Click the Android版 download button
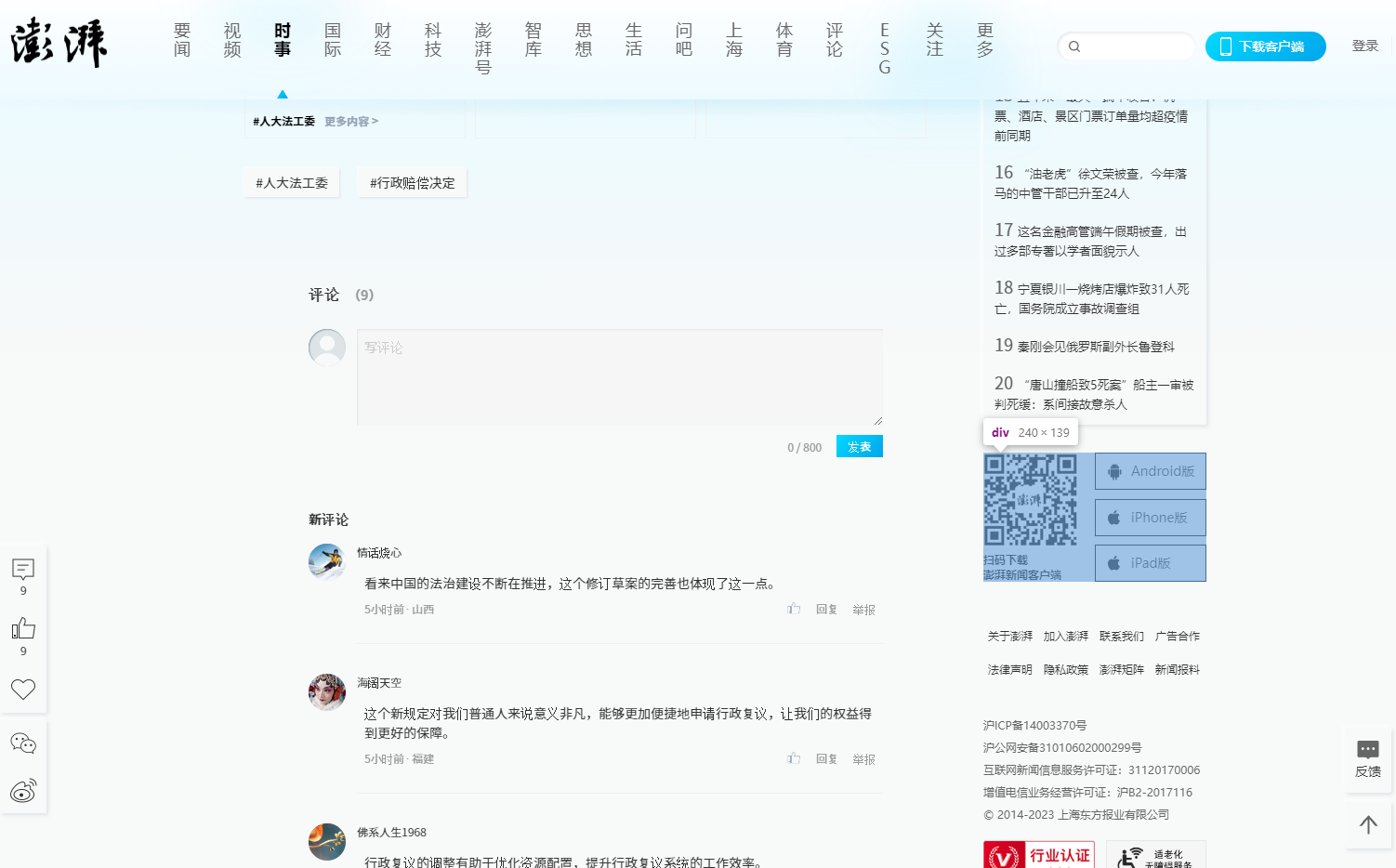 [1151, 471]
